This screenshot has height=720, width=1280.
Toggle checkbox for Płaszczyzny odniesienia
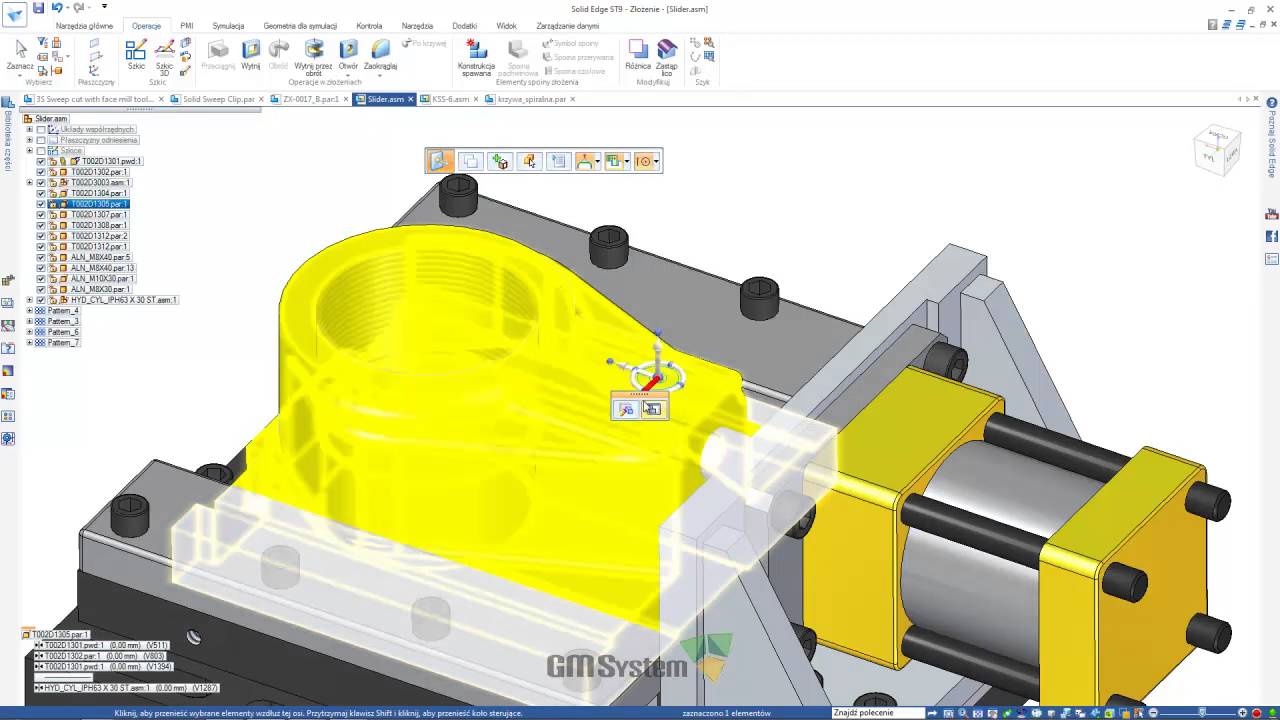41,140
